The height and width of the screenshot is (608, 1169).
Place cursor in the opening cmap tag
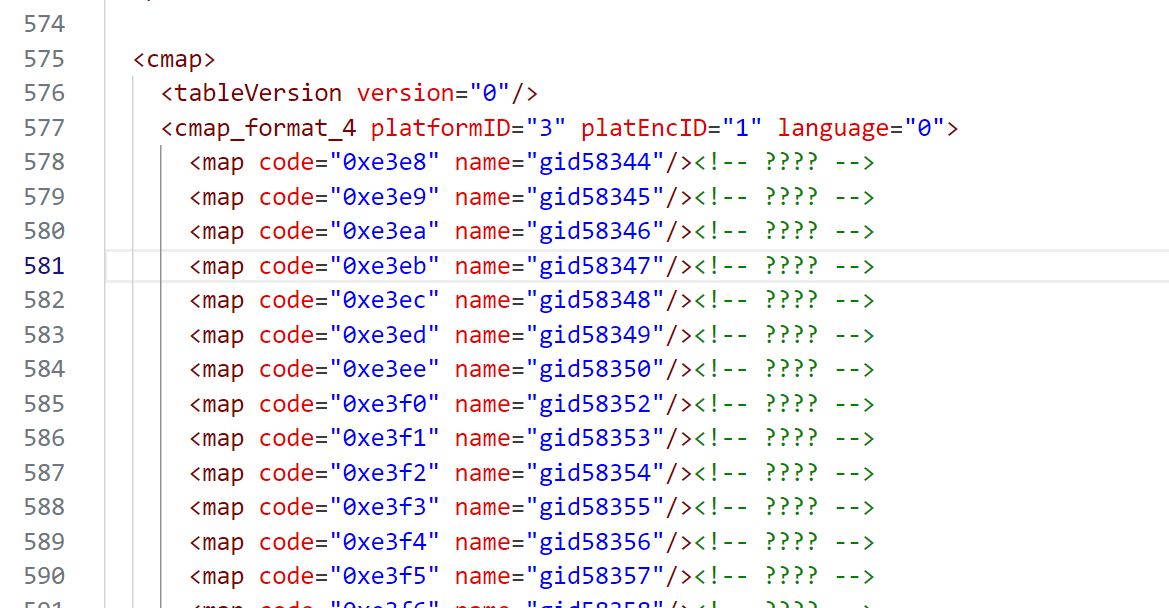coord(174,59)
